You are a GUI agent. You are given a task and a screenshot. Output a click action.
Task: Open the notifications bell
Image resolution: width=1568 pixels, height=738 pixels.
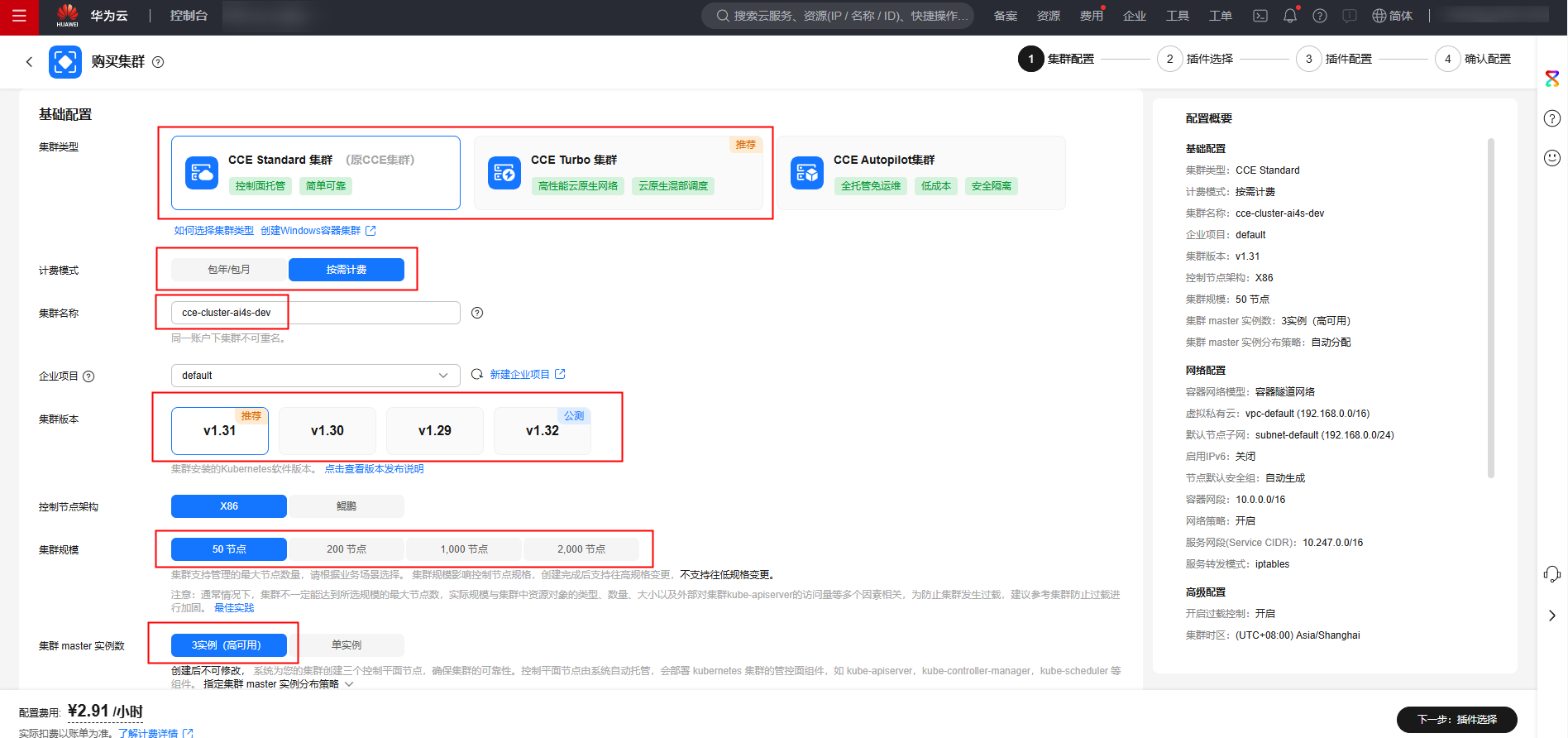click(1290, 16)
